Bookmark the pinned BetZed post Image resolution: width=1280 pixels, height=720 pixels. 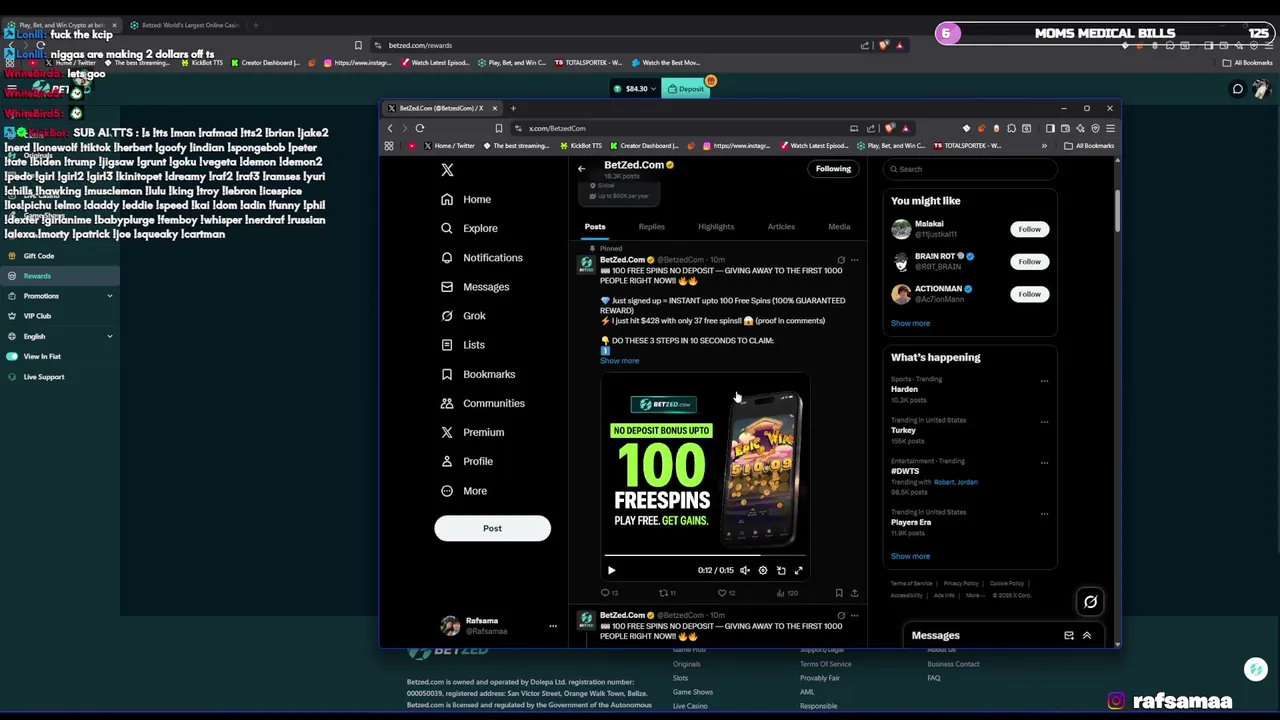coord(838,593)
